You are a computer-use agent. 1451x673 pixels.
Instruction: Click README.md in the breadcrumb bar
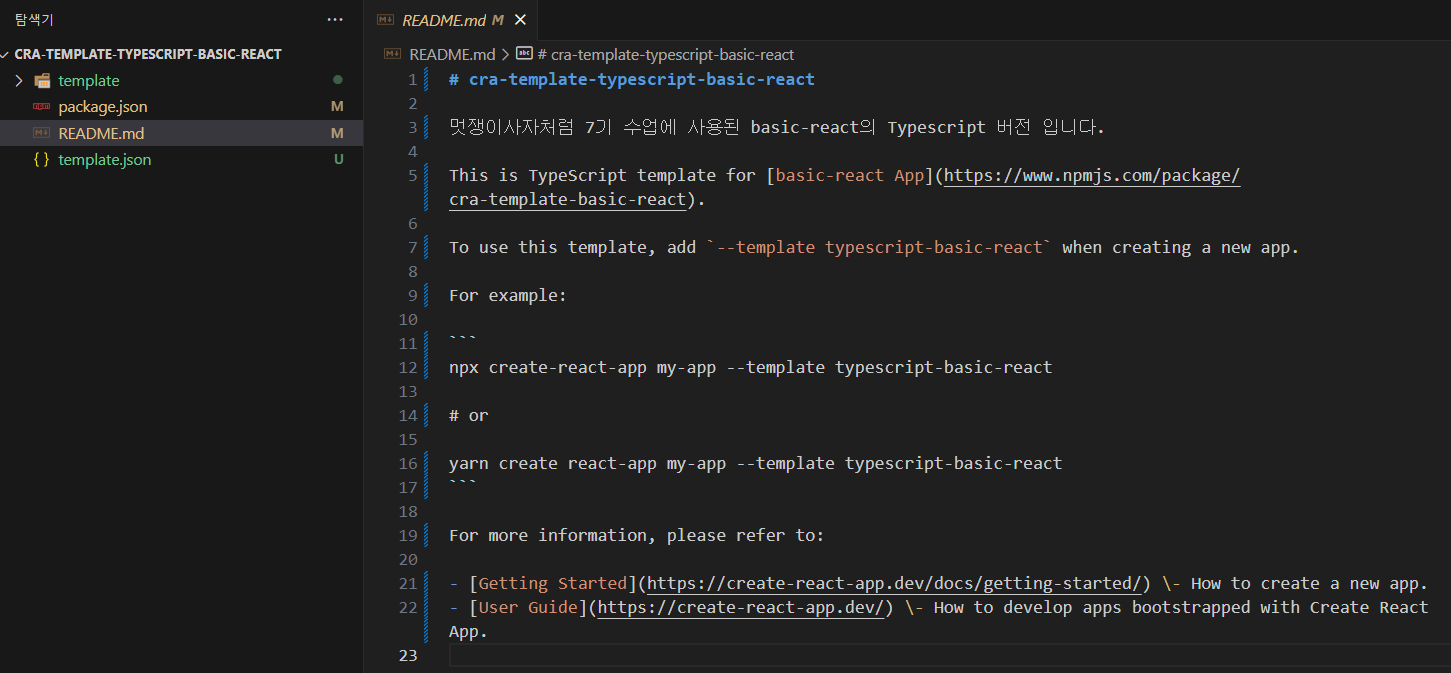[x=452, y=54]
